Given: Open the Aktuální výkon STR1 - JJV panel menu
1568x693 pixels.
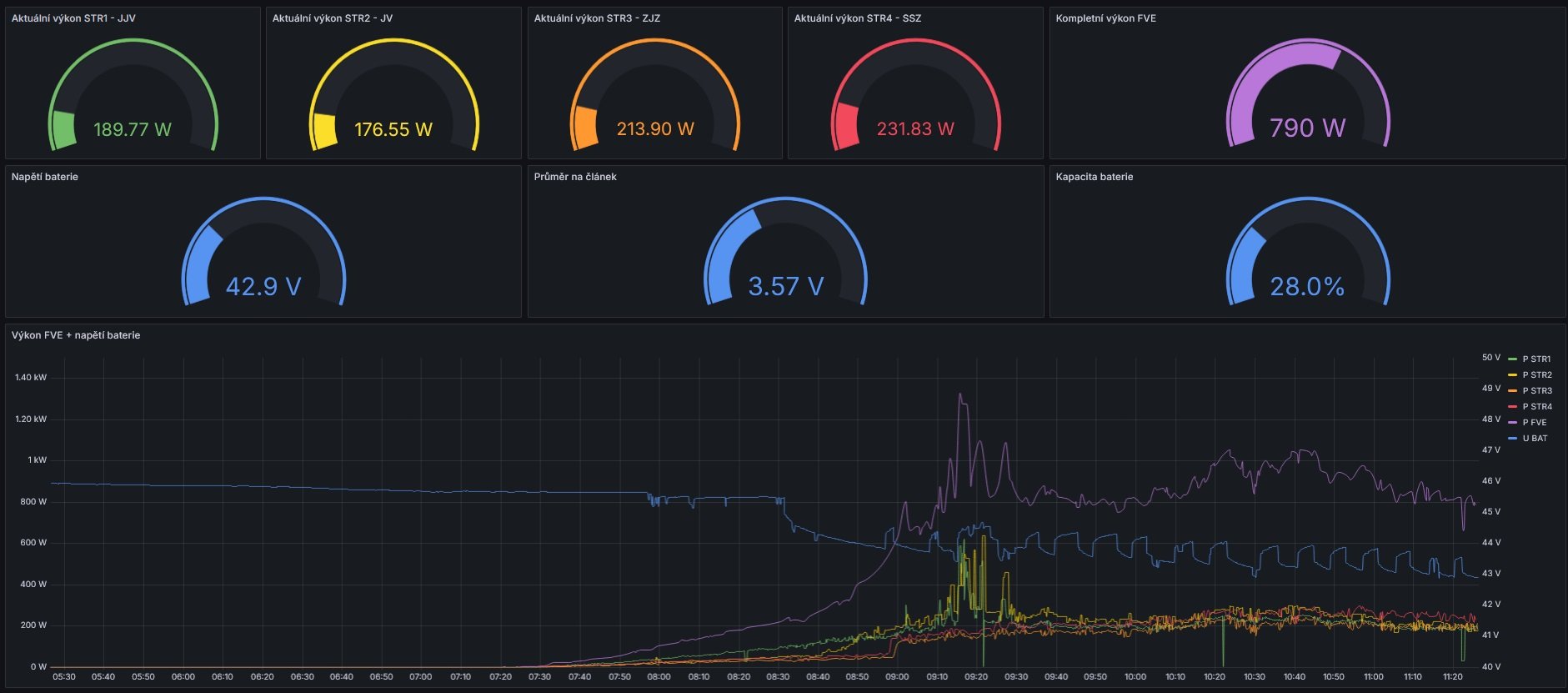Looking at the screenshot, I should coord(73,18).
